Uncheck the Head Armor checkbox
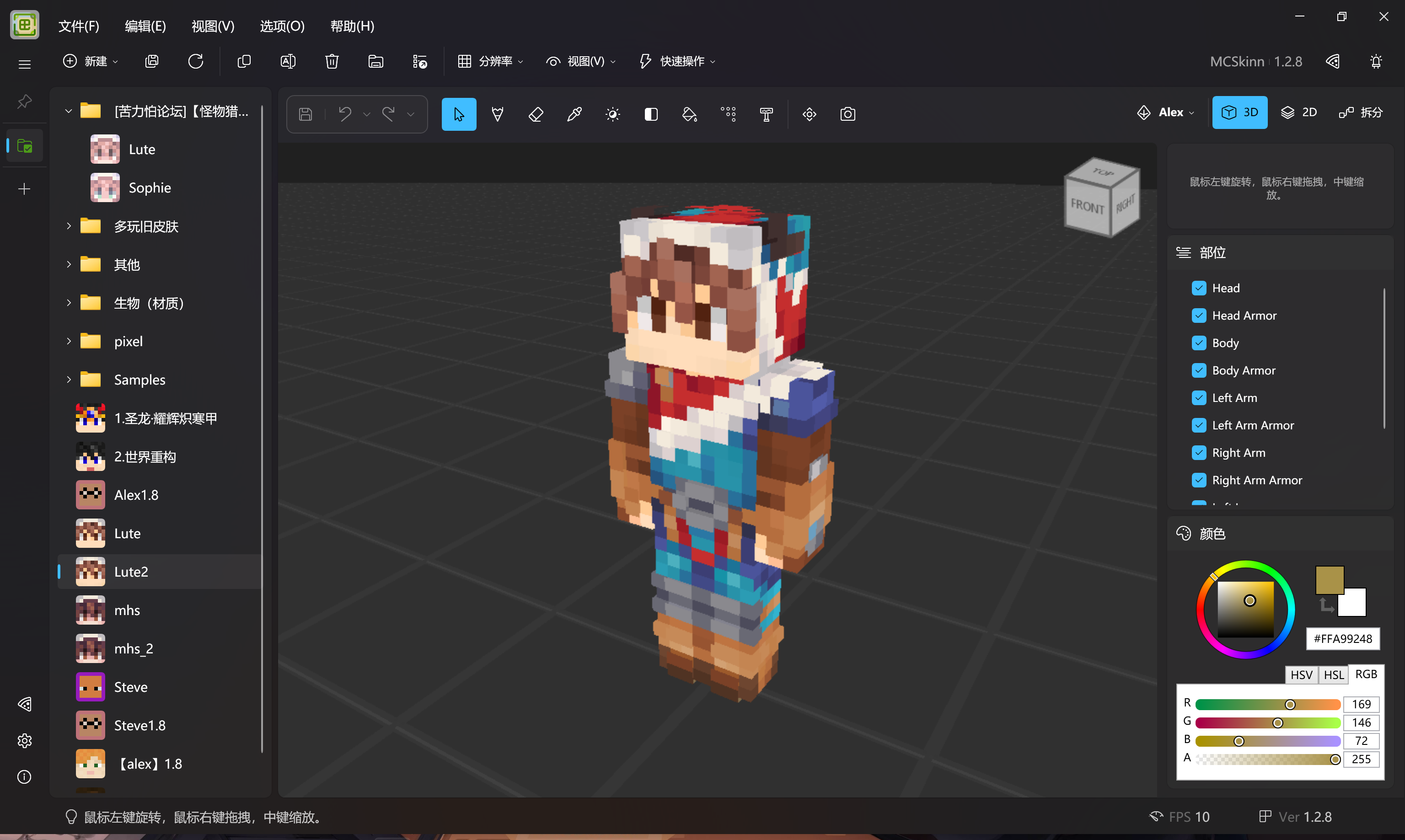1405x840 pixels. point(1198,315)
